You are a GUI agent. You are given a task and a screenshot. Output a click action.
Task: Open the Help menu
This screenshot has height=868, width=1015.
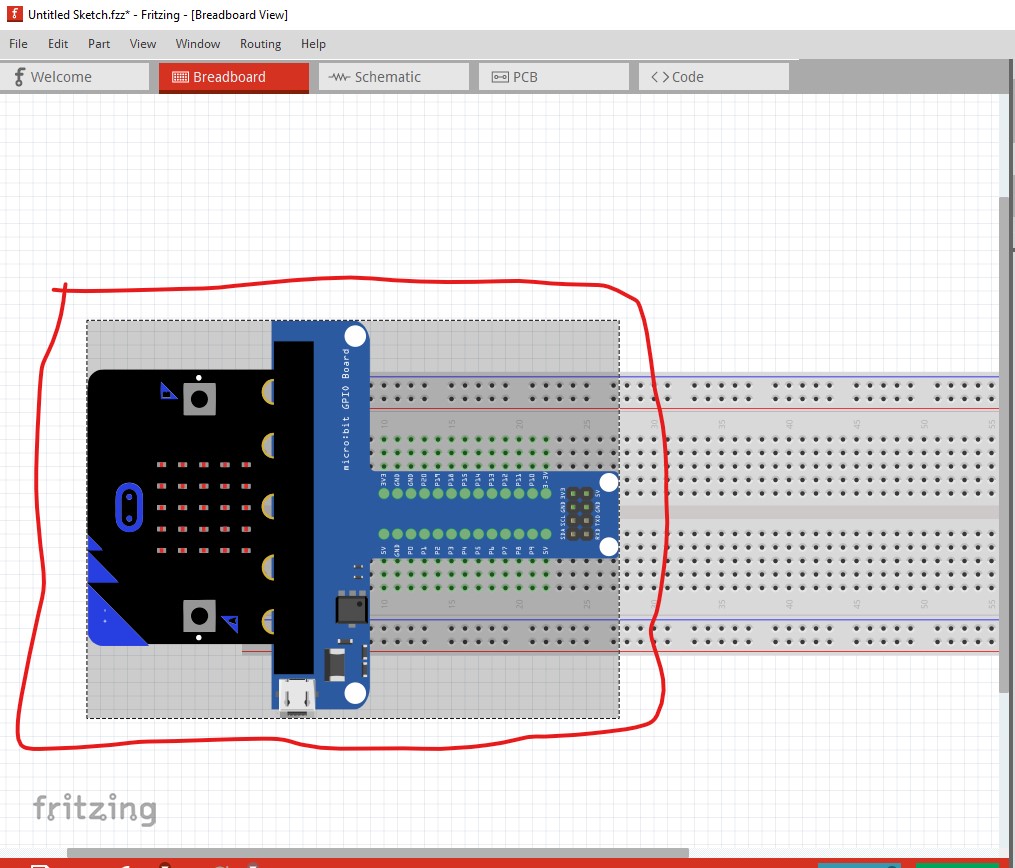coord(313,44)
